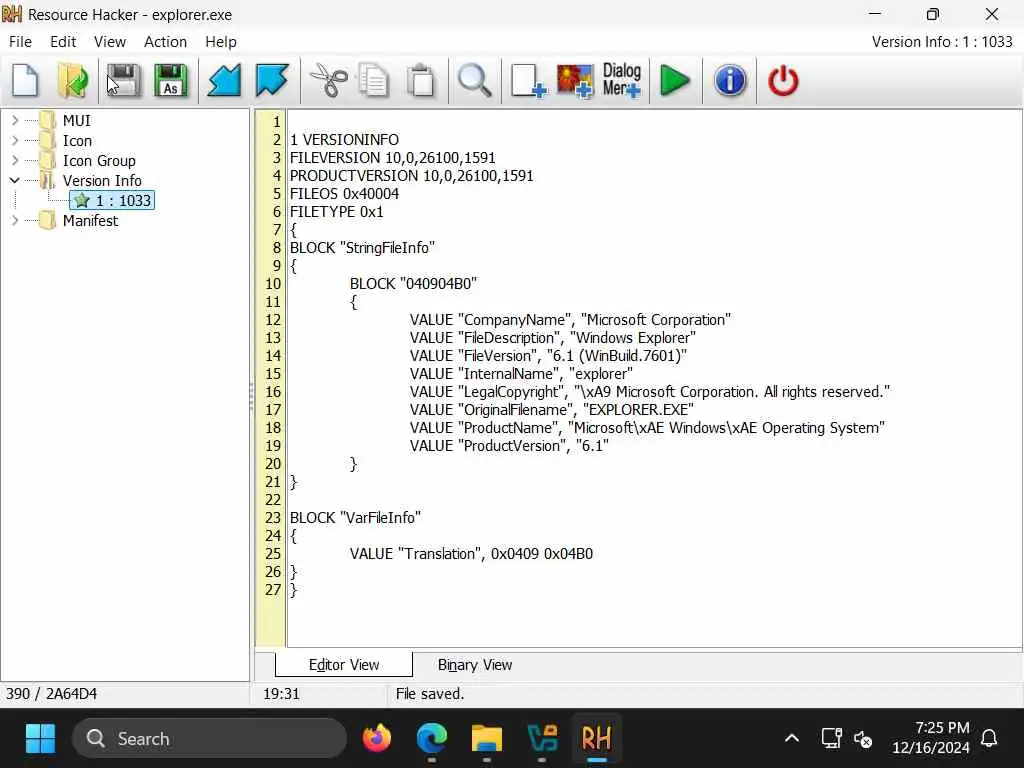
Task: Open File Explorer from the taskbar
Action: pos(487,739)
